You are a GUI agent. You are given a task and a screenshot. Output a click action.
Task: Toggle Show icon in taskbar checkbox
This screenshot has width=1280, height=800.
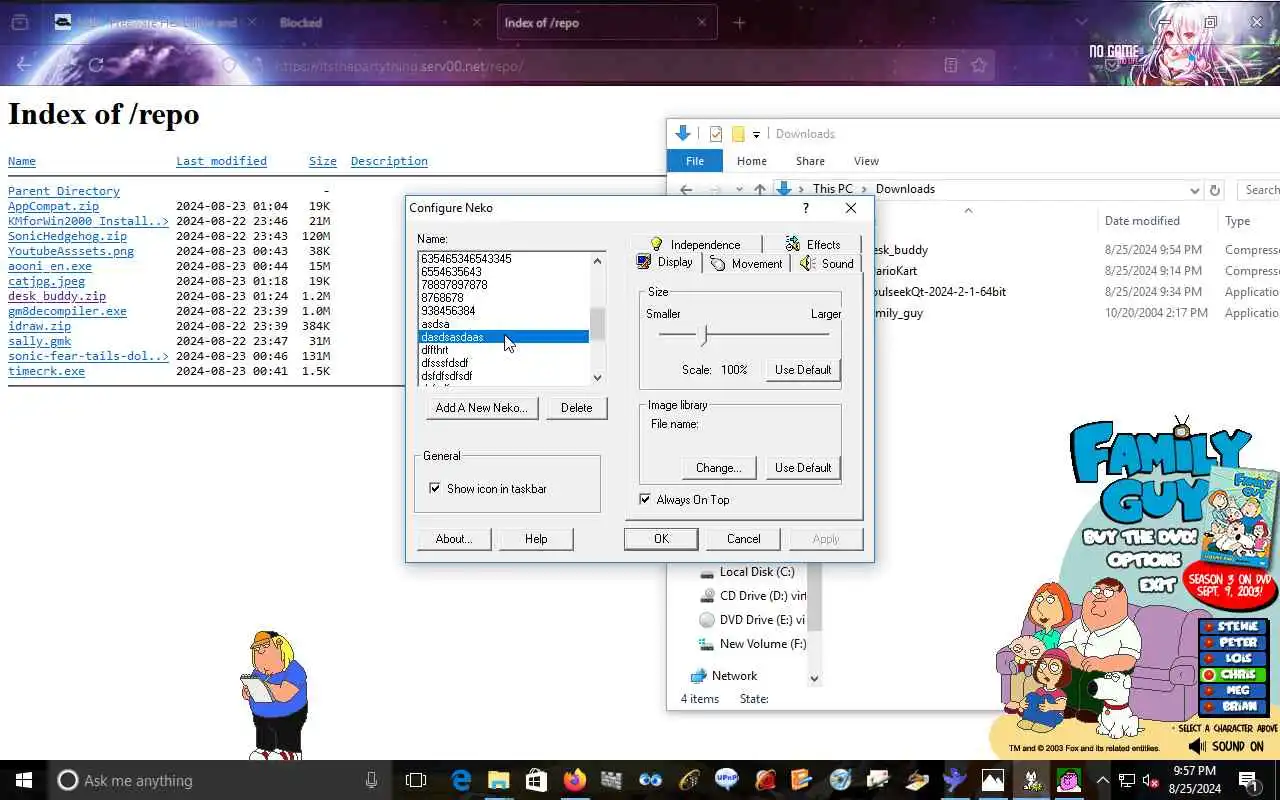pos(435,489)
